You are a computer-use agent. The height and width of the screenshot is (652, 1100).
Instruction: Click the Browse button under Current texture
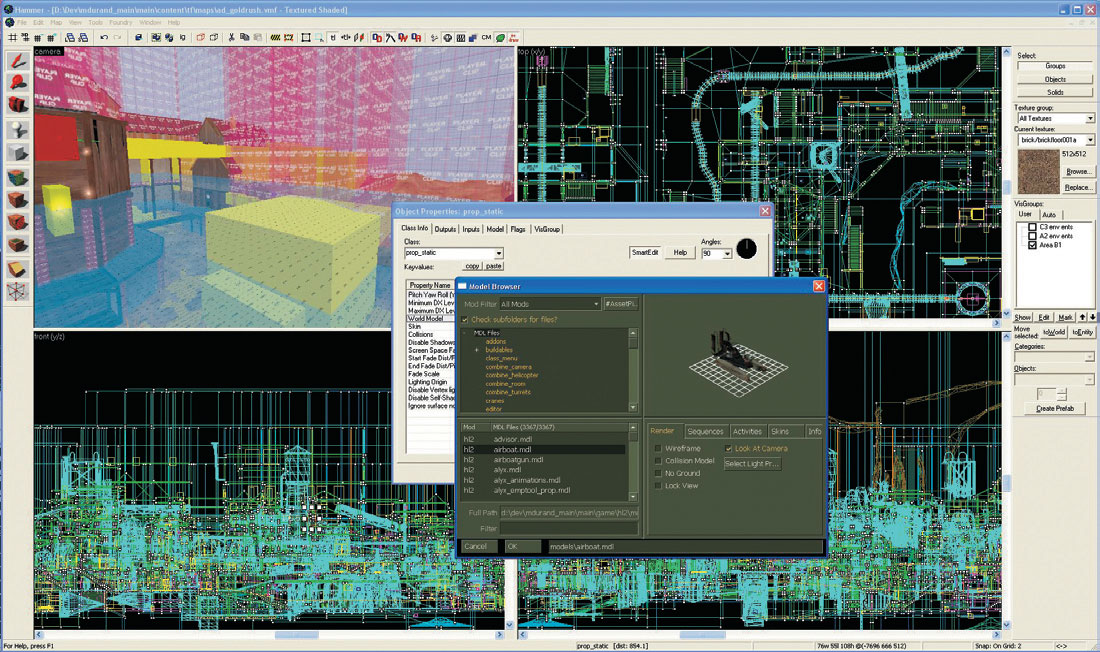click(1081, 171)
